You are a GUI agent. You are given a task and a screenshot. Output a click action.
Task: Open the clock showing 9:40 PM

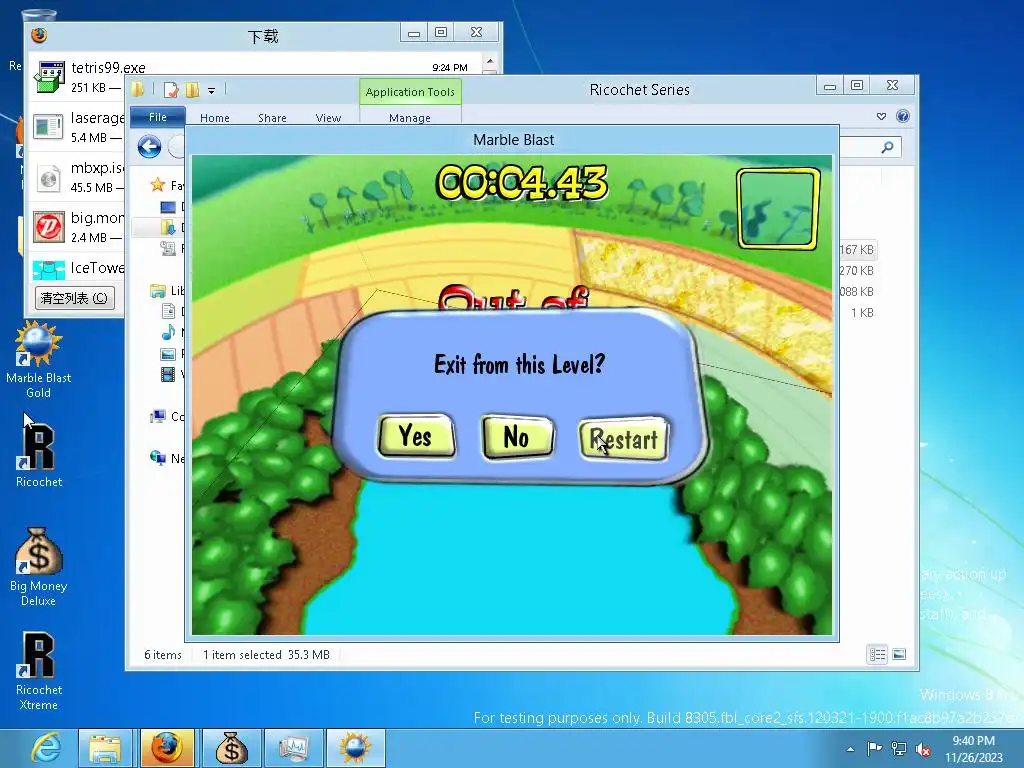click(x=973, y=749)
